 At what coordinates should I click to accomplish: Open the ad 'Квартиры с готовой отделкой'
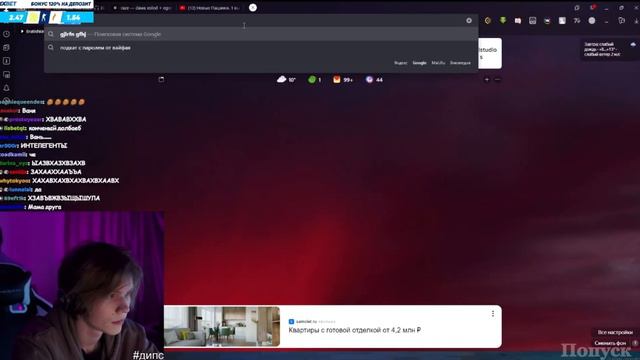tap(354, 330)
